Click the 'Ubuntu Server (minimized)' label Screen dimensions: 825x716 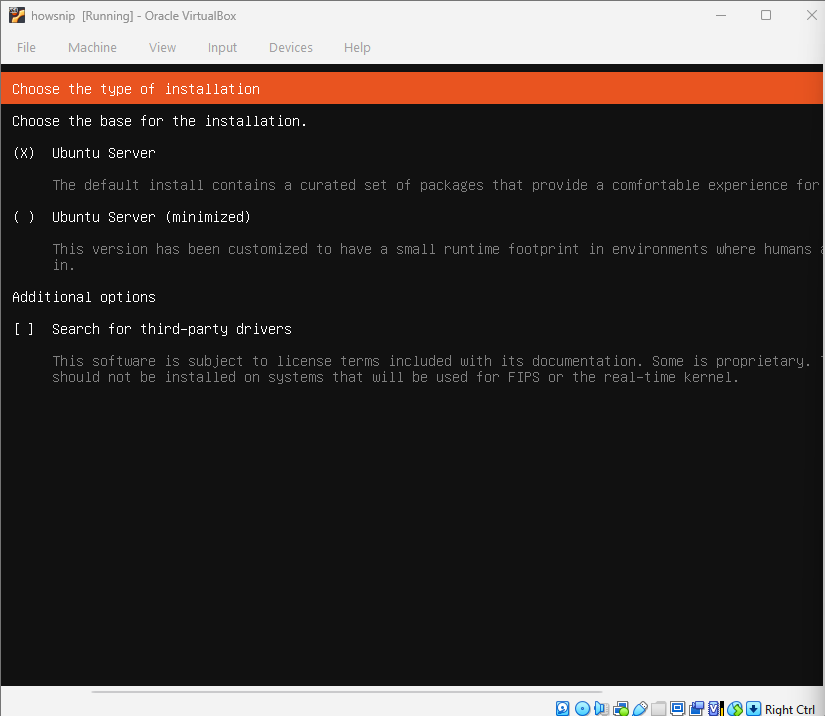[152, 217]
